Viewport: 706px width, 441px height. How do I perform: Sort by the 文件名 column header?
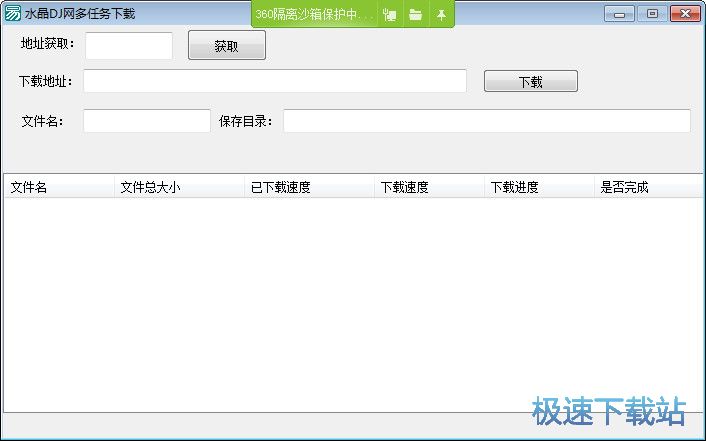60,187
